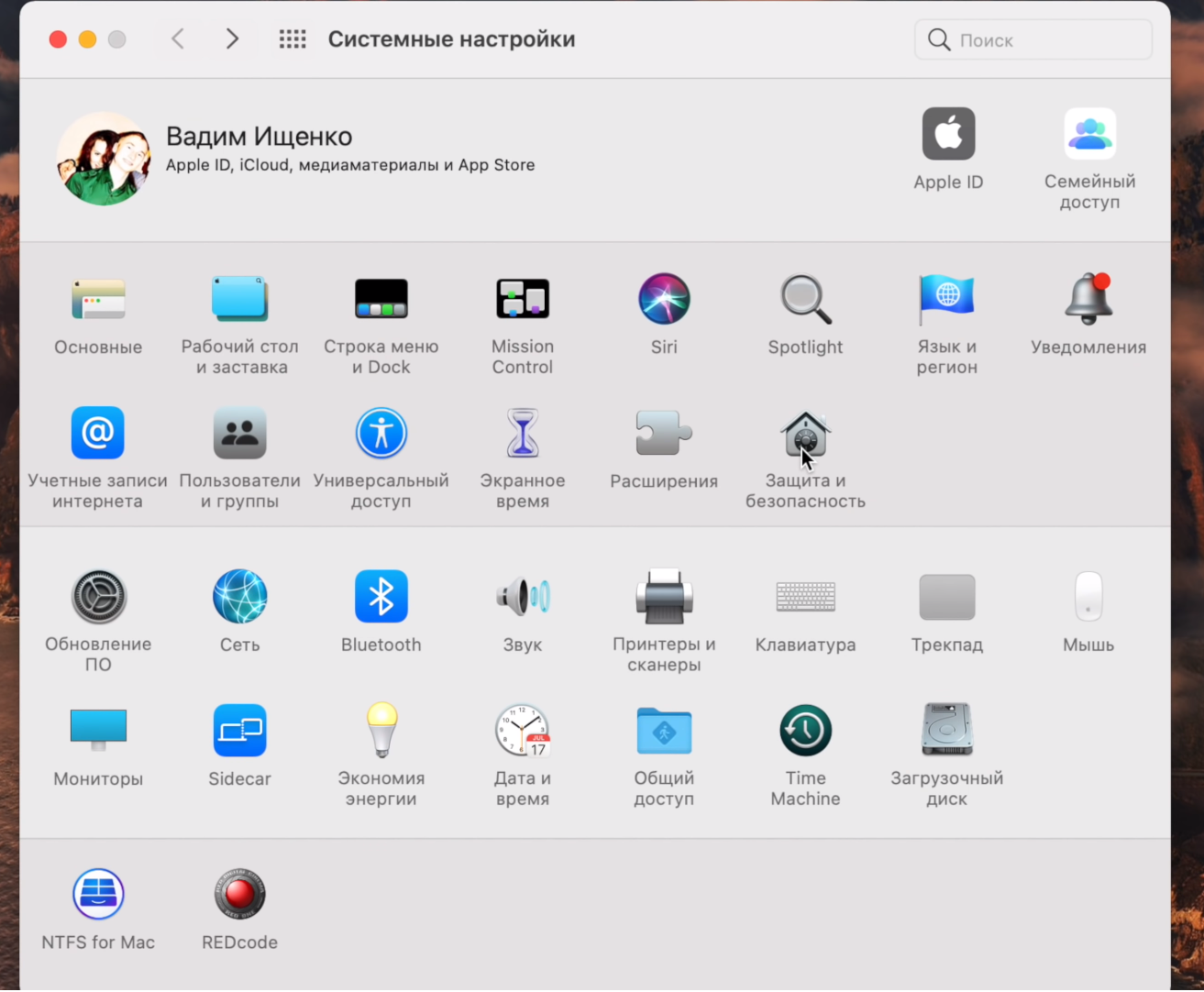The image size is (1204, 992).
Task: Open Bluetooth preferences
Action: pos(381,597)
